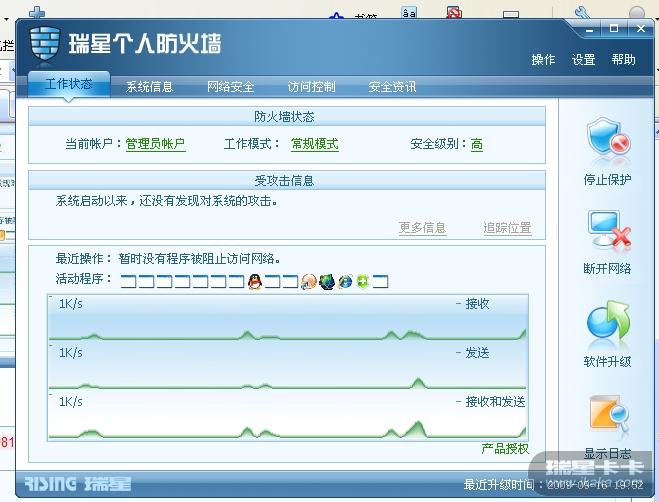Open the 帮助 menu
659x502 pixels.
pyautogui.click(x=623, y=60)
